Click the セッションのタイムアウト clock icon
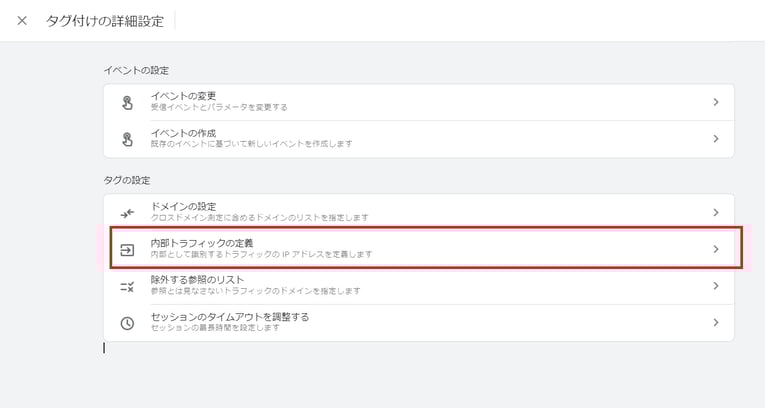 pyautogui.click(x=127, y=323)
